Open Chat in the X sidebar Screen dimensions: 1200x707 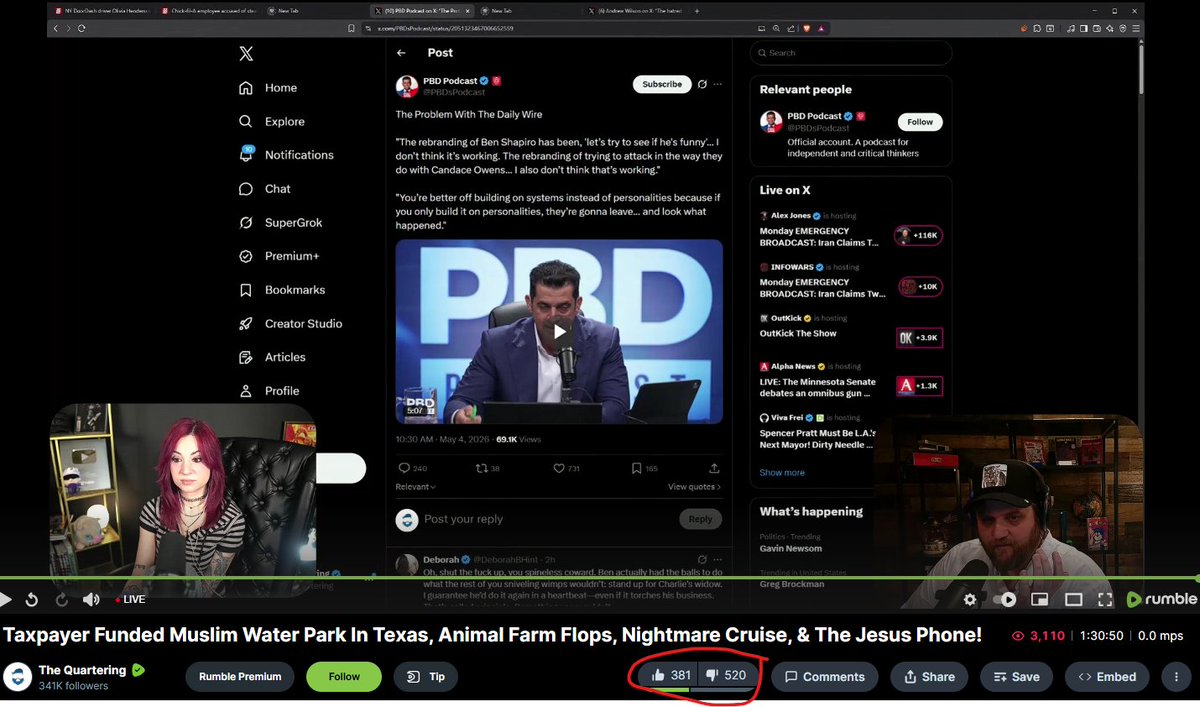pyautogui.click(x=265, y=189)
